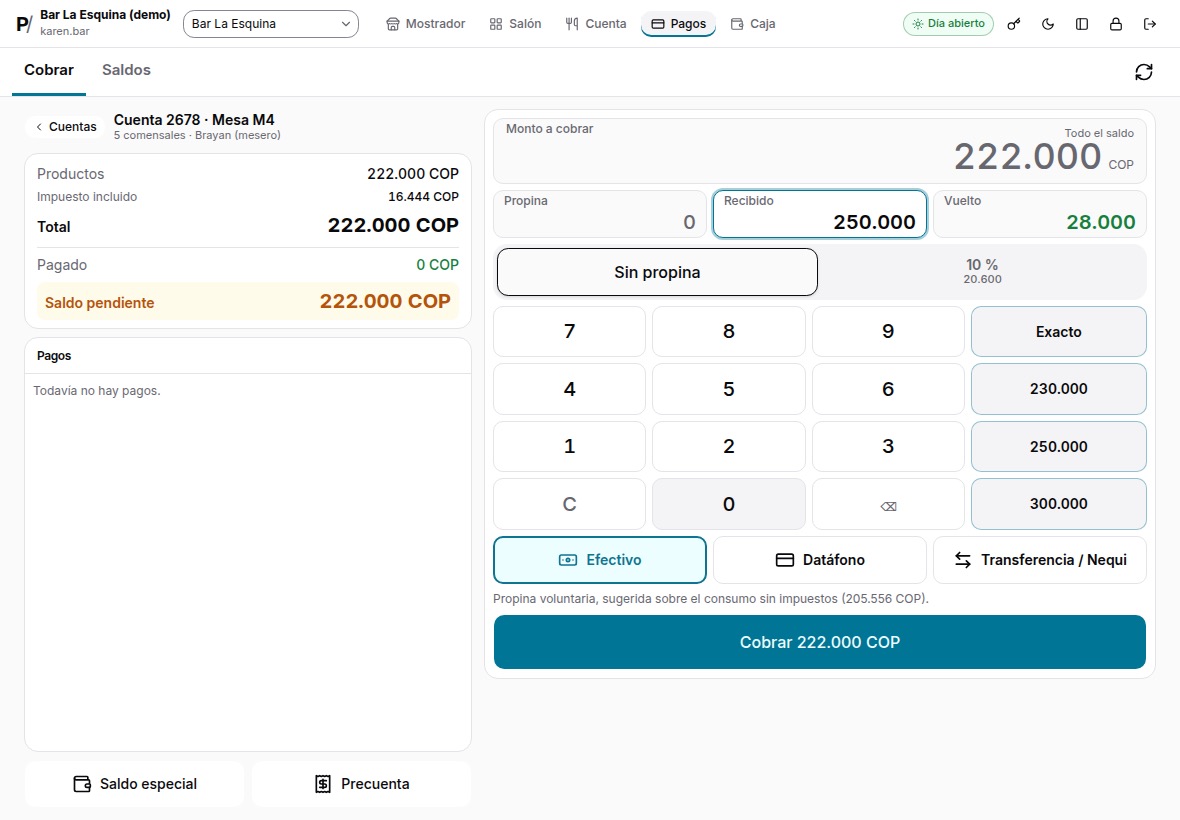1180x820 pixels.
Task: Click the Cobrar 222.000 COP button
Action: coord(820,642)
